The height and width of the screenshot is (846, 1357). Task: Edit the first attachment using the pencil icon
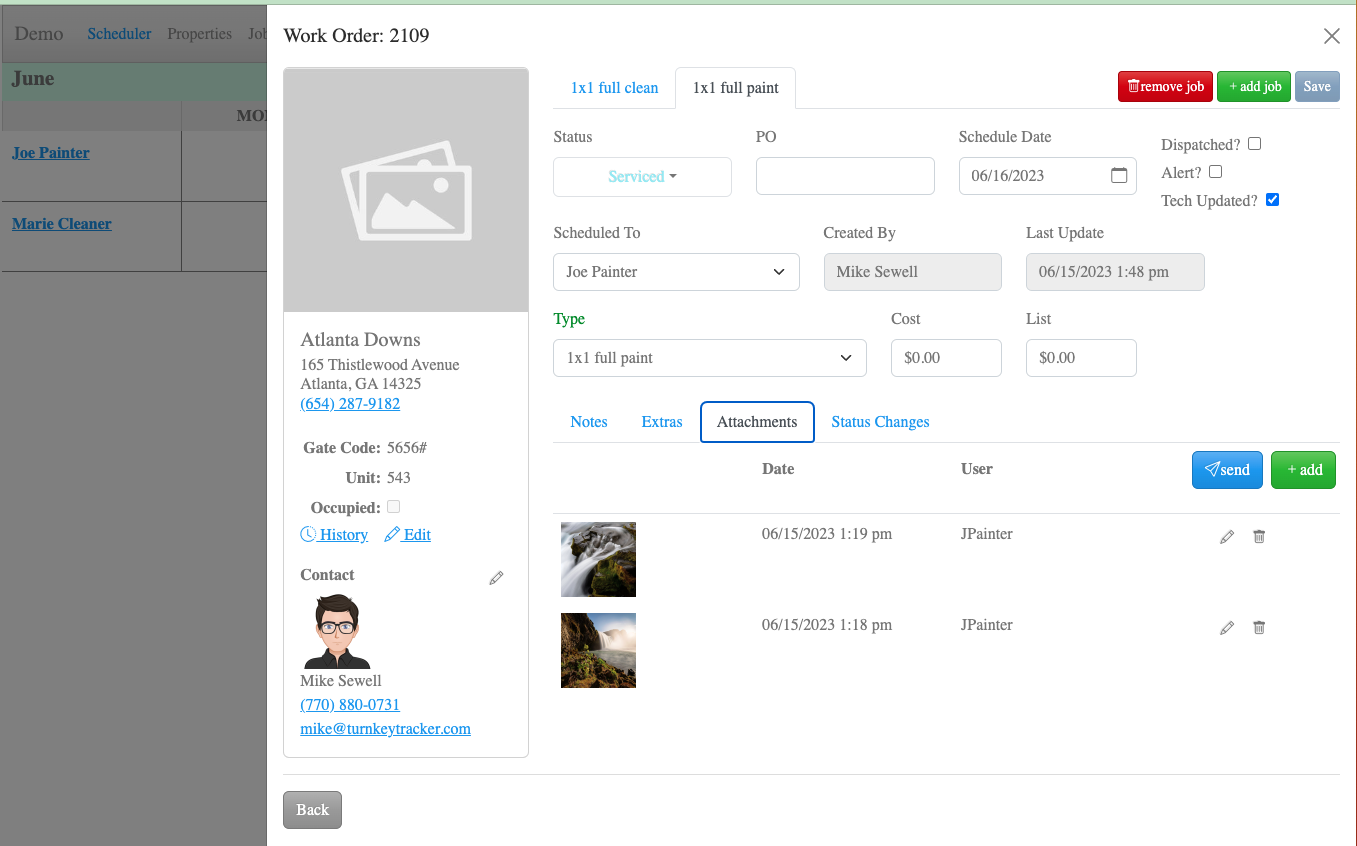tap(1227, 537)
